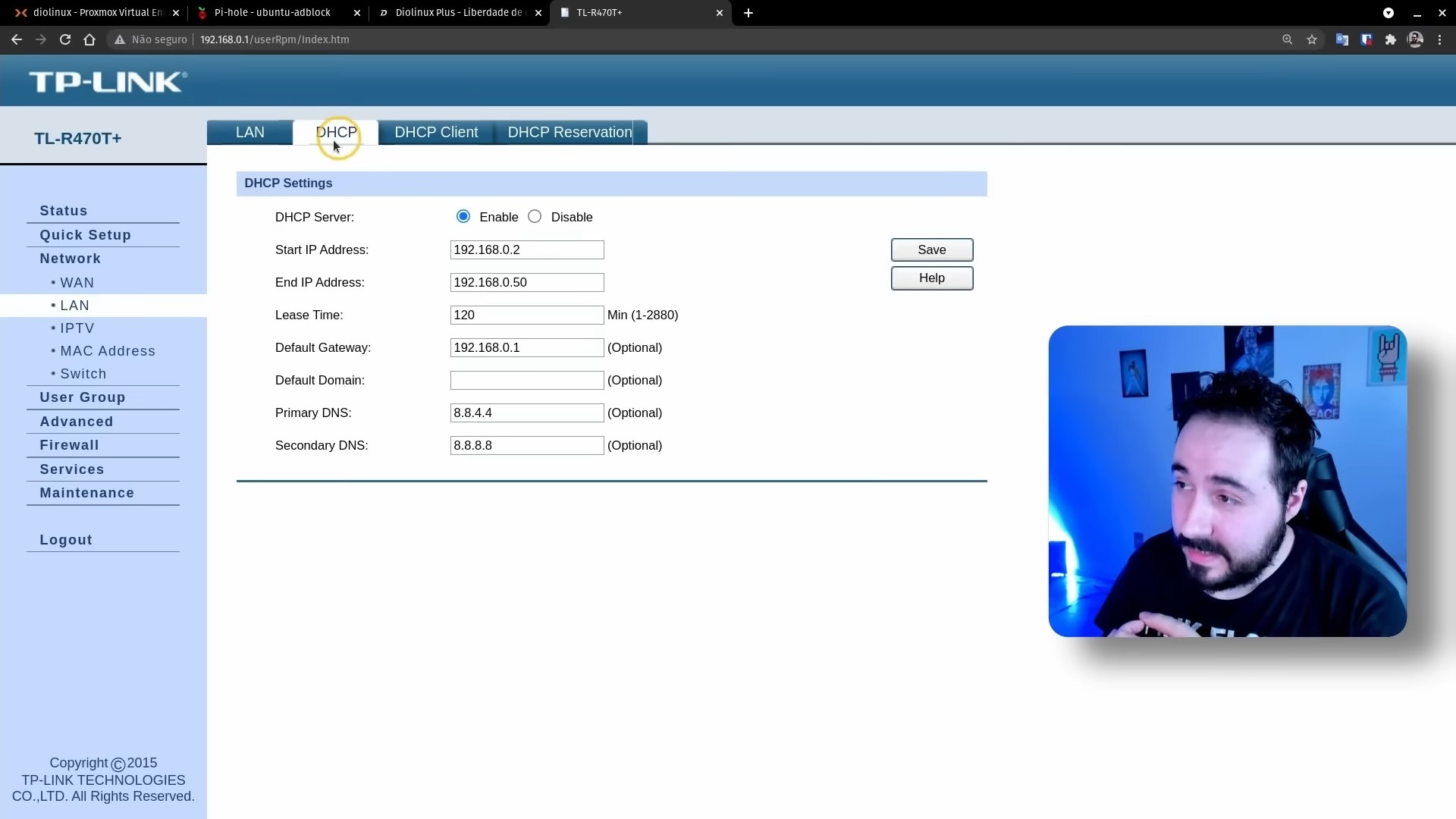Bookmark page with star icon

click(1312, 39)
